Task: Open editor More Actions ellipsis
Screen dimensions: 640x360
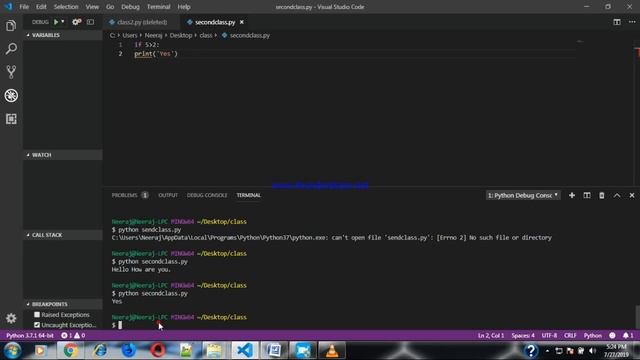Action: 631,22
